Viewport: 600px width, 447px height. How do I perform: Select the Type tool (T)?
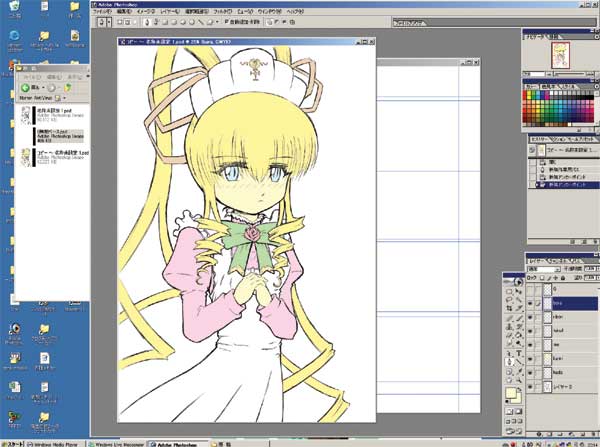[518, 354]
